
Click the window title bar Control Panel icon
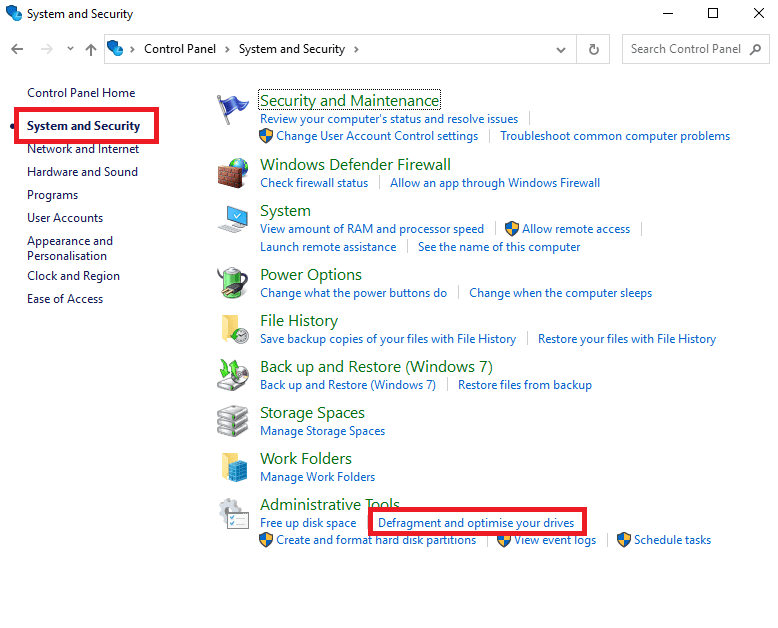click(14, 13)
